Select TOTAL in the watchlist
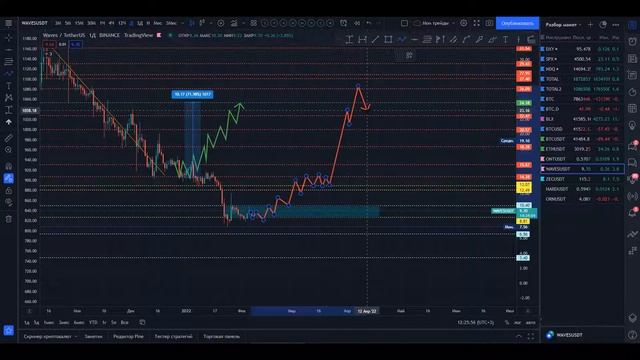Viewport: 640px width, 360px height. [x=582, y=79]
